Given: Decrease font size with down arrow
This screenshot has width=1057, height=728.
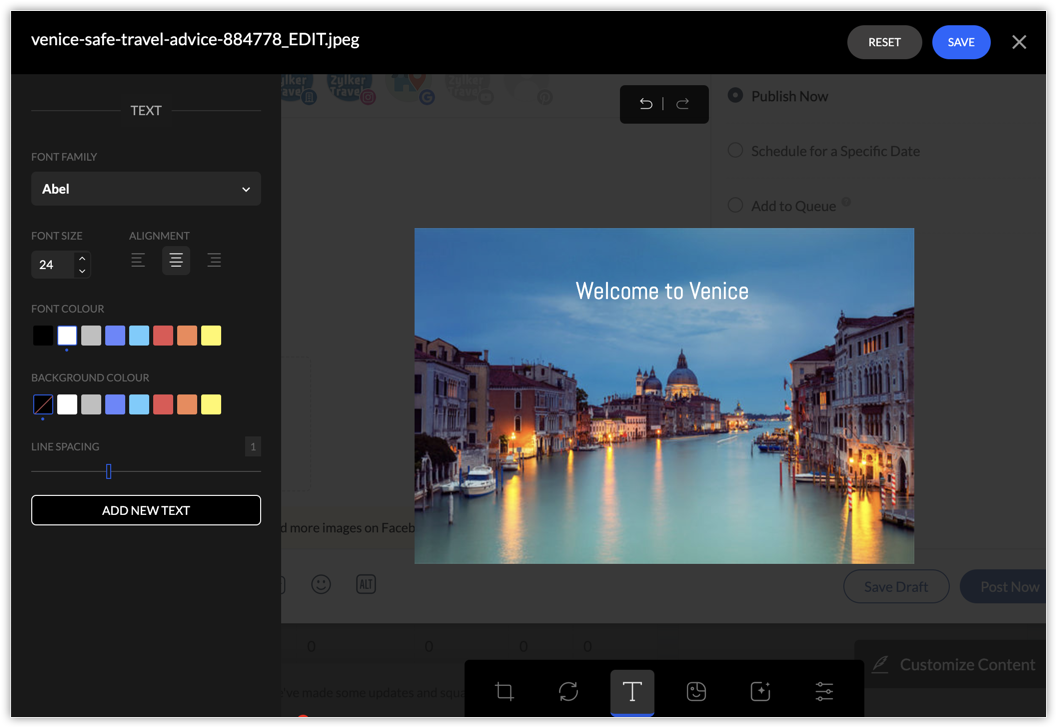Looking at the screenshot, I should pyautogui.click(x=82, y=271).
